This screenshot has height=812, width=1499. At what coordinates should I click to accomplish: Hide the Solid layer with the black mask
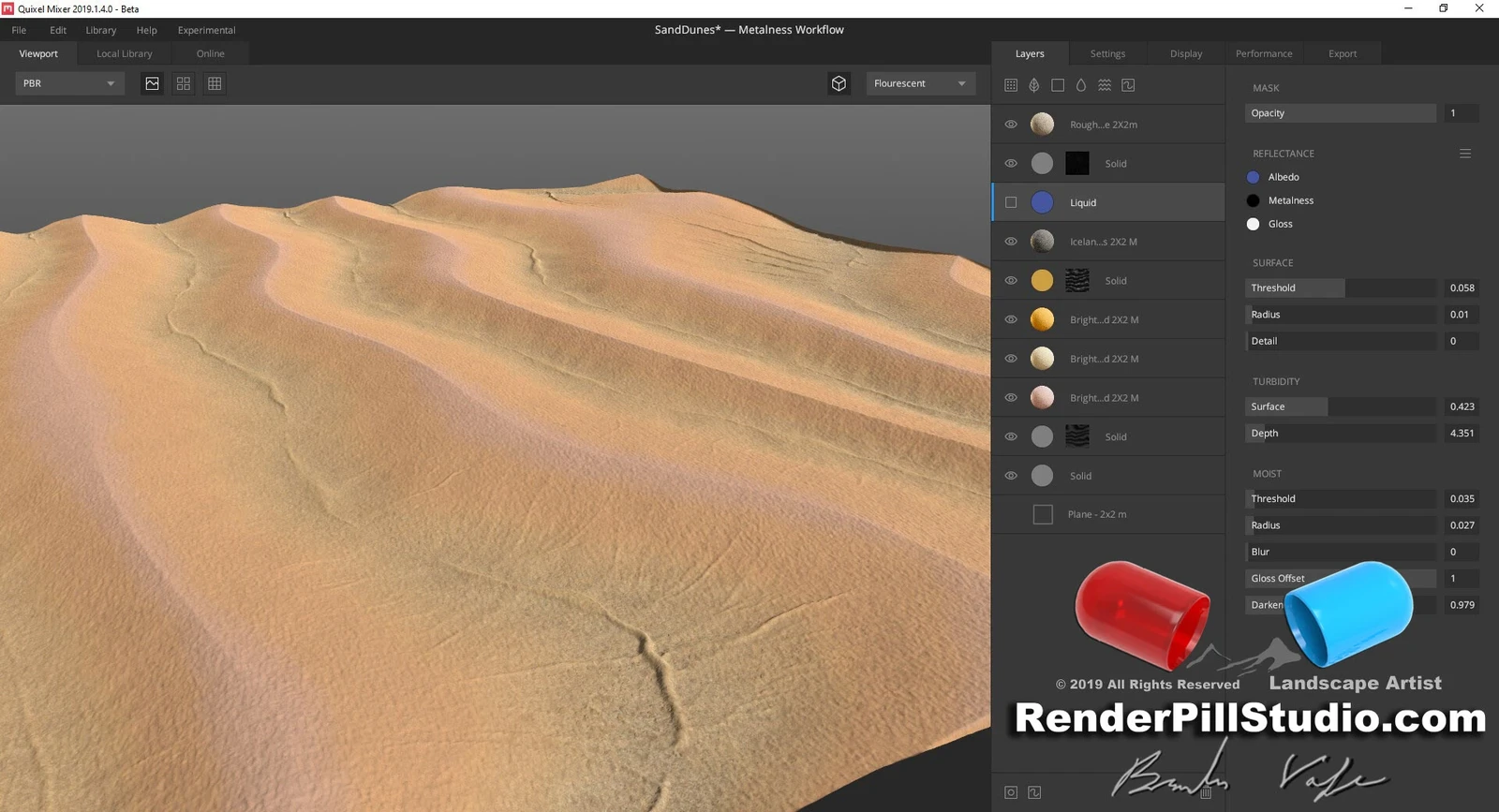[1011, 164]
